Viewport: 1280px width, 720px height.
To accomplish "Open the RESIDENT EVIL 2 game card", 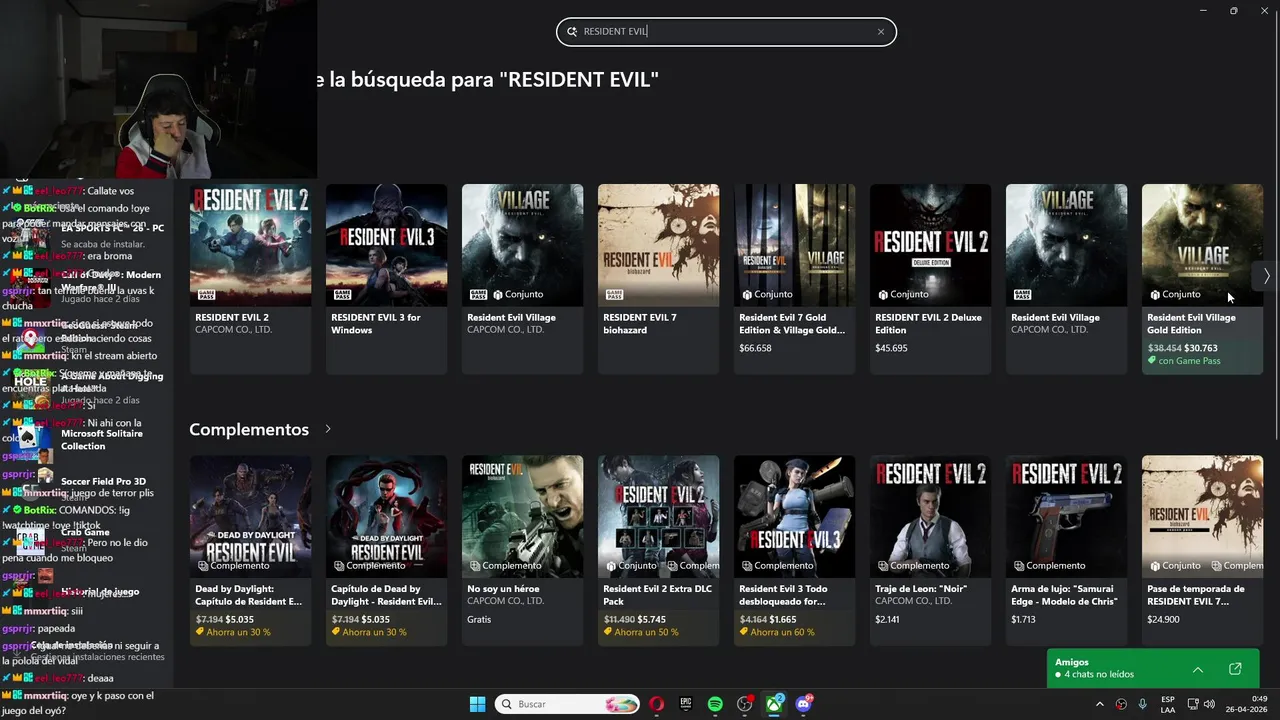I will pos(250,279).
